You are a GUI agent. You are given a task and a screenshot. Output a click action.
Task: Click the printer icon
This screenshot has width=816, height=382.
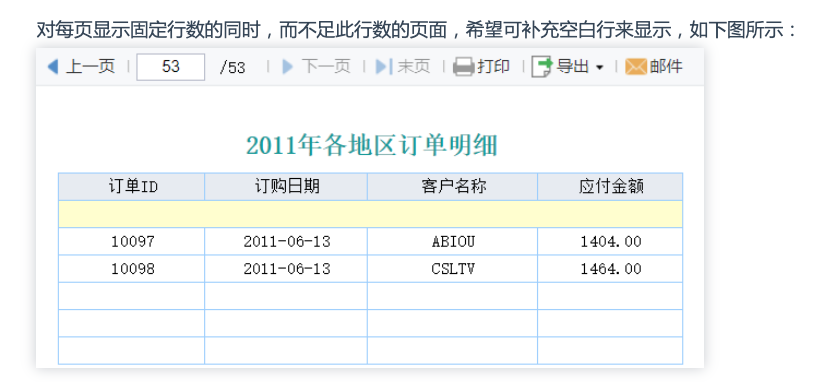coord(463,67)
